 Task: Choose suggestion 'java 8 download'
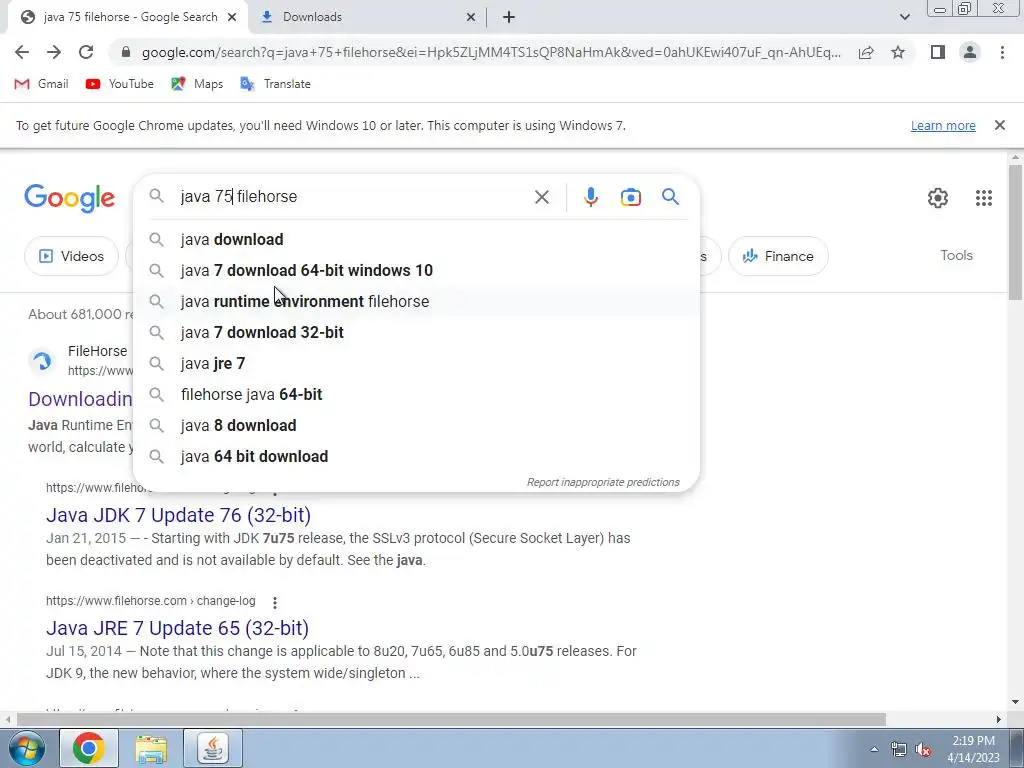pyautogui.click(x=416, y=425)
